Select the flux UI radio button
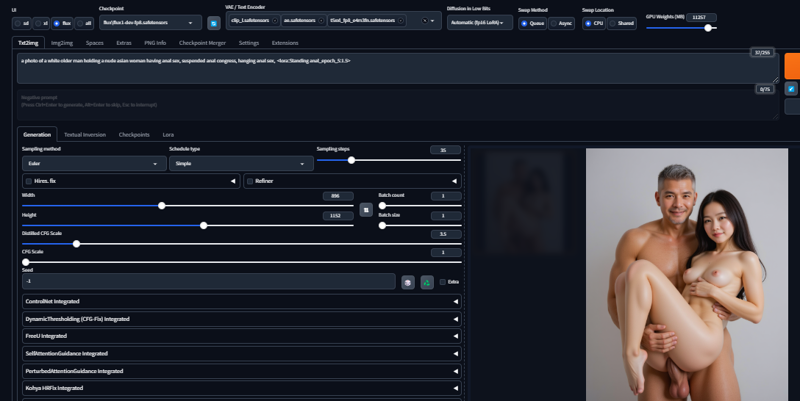Image resolution: width=800 pixels, height=401 pixels. (58, 22)
